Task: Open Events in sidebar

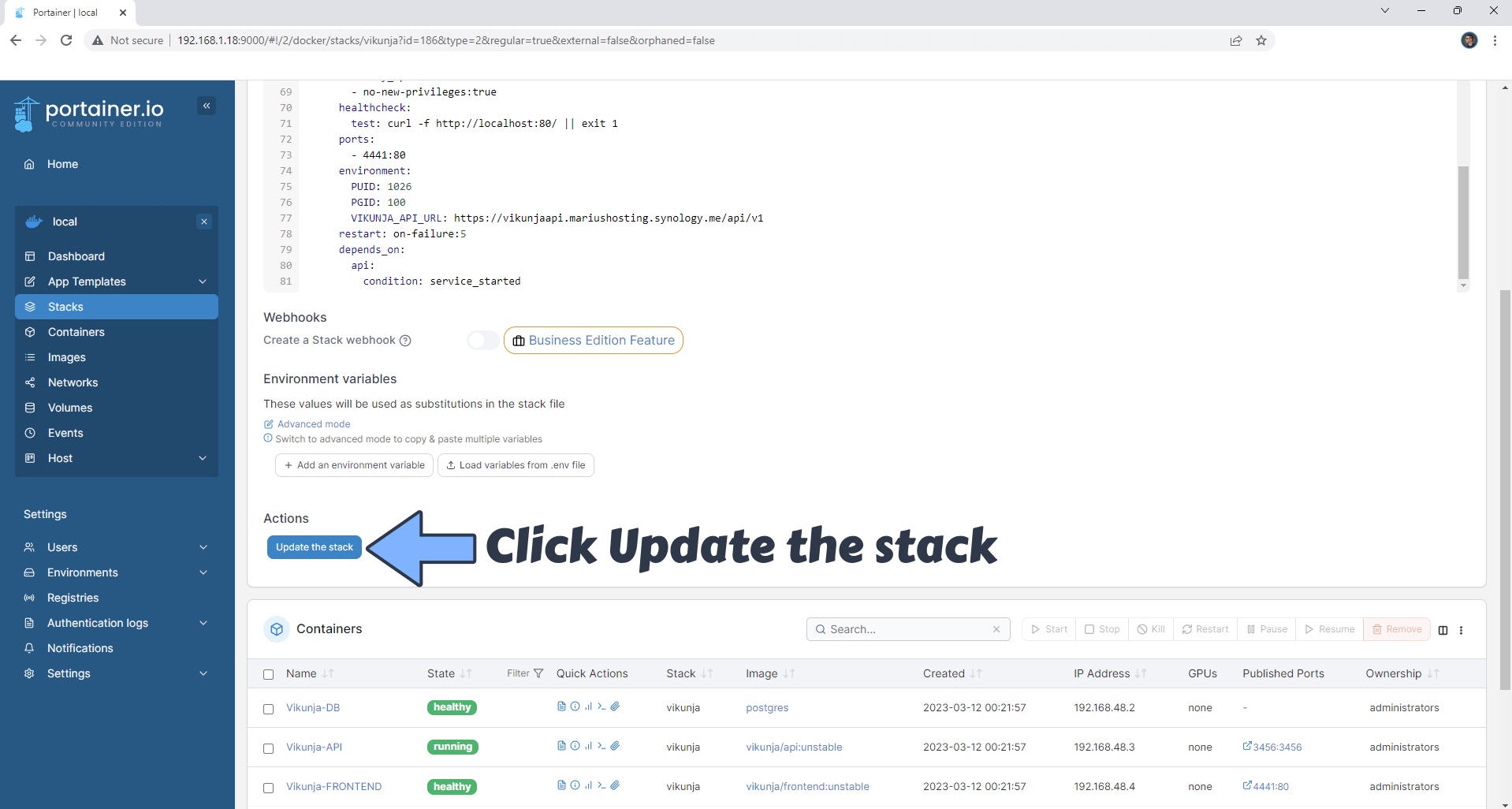Action: tap(117, 433)
